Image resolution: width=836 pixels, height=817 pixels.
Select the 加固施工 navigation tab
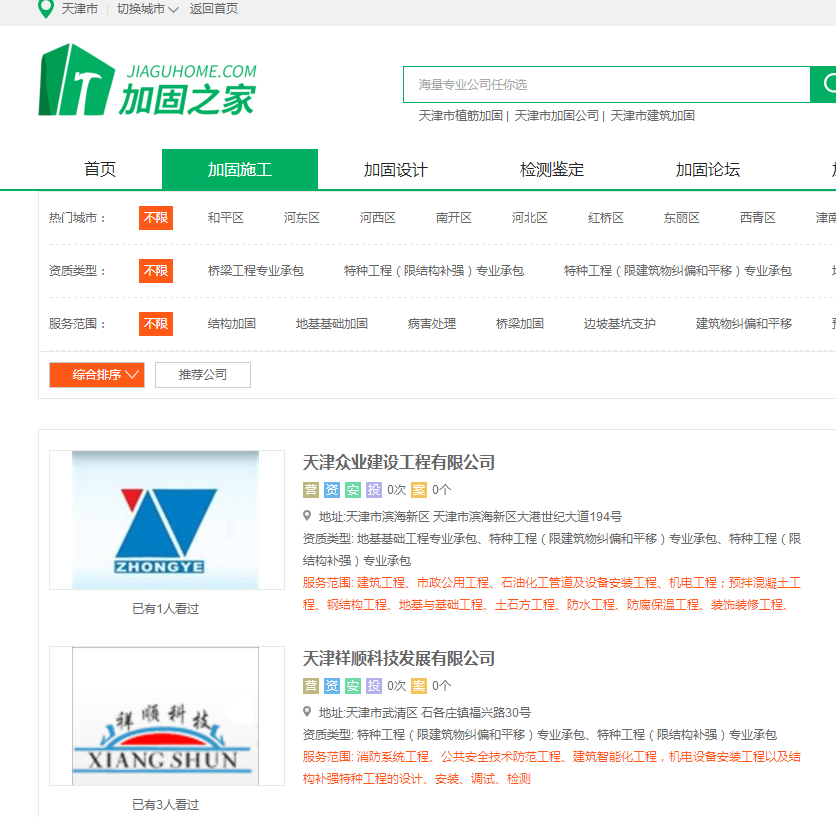[240, 170]
